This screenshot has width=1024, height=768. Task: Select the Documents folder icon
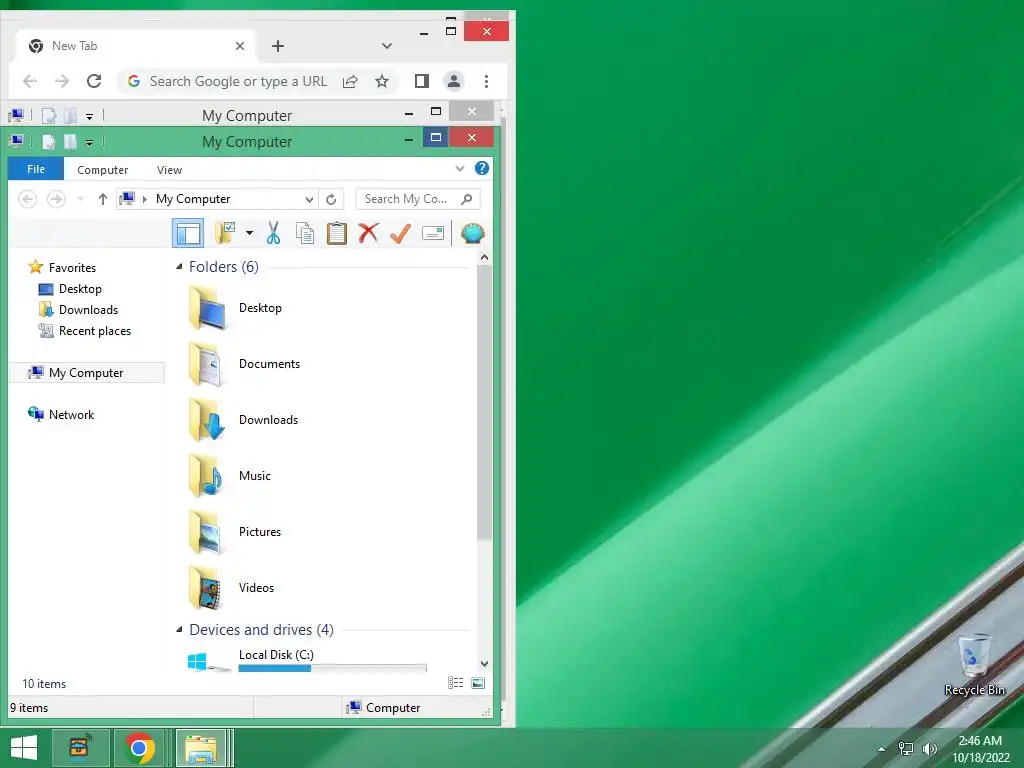206,364
